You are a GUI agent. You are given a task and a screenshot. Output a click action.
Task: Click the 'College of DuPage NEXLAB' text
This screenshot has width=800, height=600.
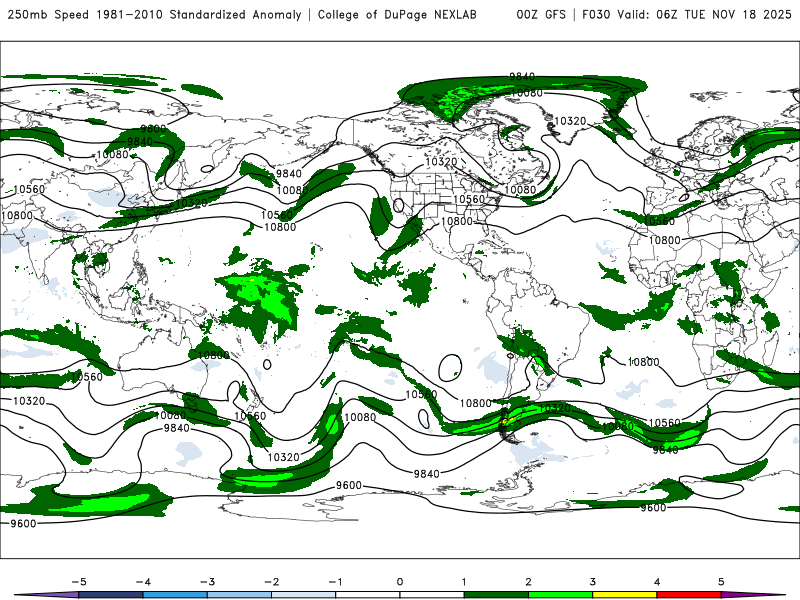click(397, 14)
